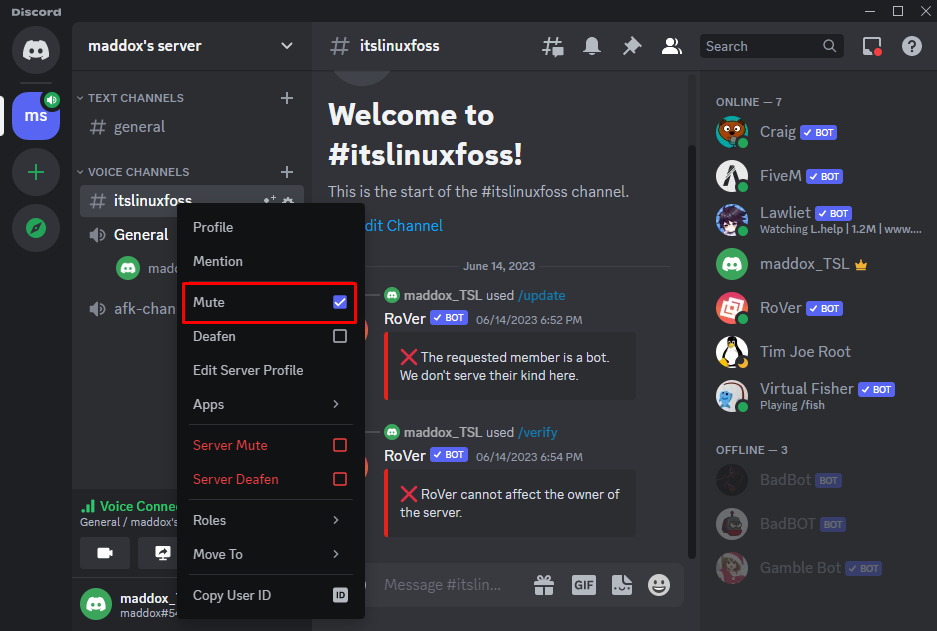
Task: Open GIF picker
Action: (x=584, y=585)
